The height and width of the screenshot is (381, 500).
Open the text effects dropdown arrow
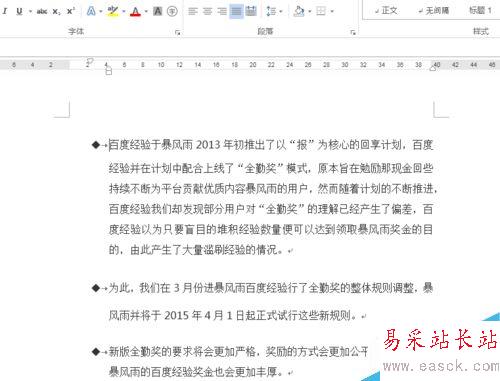(x=101, y=12)
